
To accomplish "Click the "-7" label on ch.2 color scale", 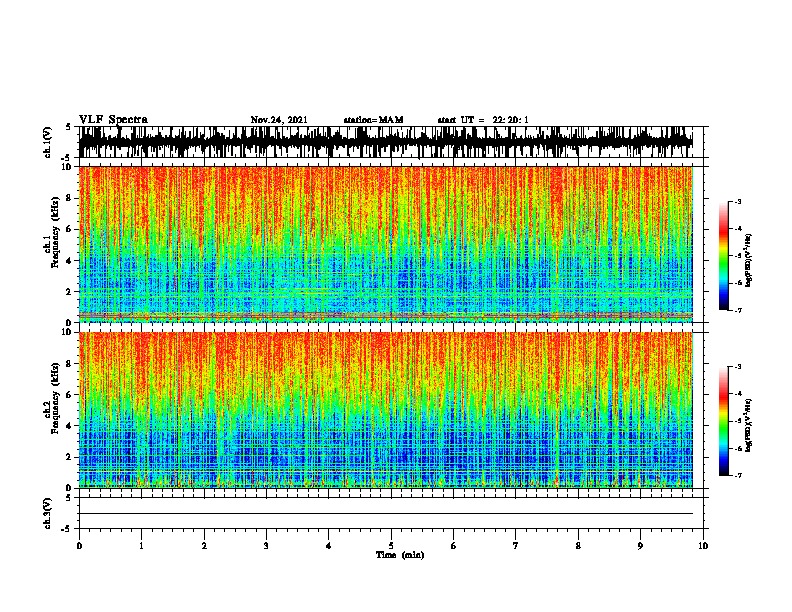I will (738, 475).
